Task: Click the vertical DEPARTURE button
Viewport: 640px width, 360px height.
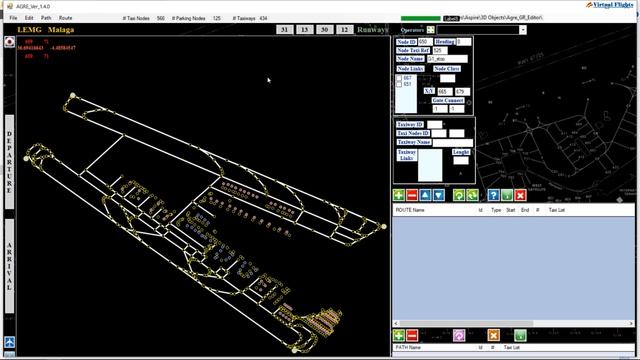Action: pyautogui.click(x=9, y=162)
